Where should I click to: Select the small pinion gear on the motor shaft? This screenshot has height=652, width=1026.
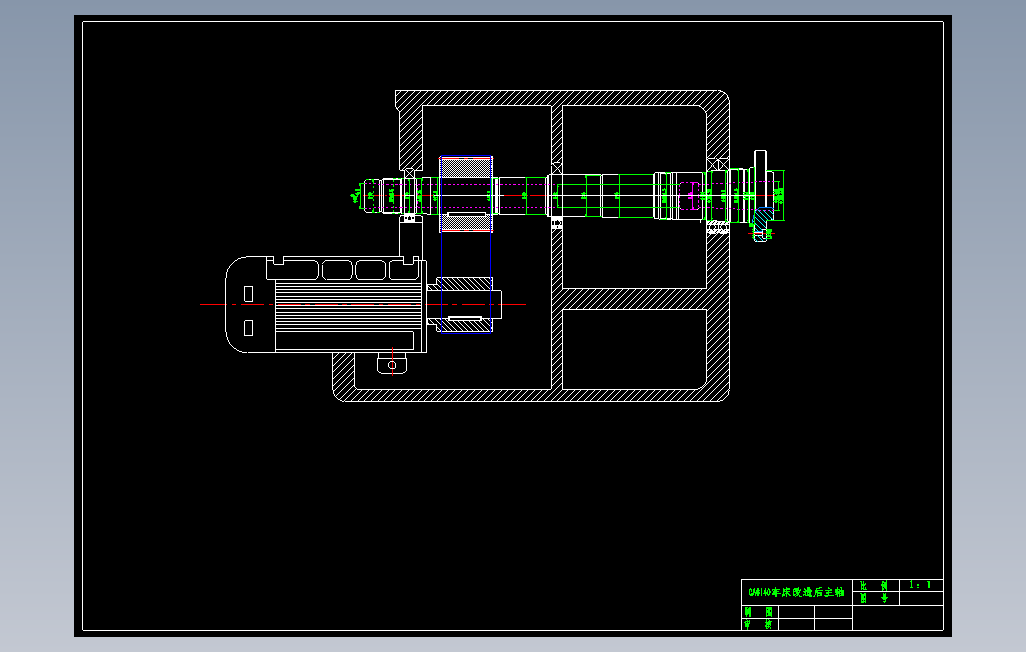[x=466, y=304]
